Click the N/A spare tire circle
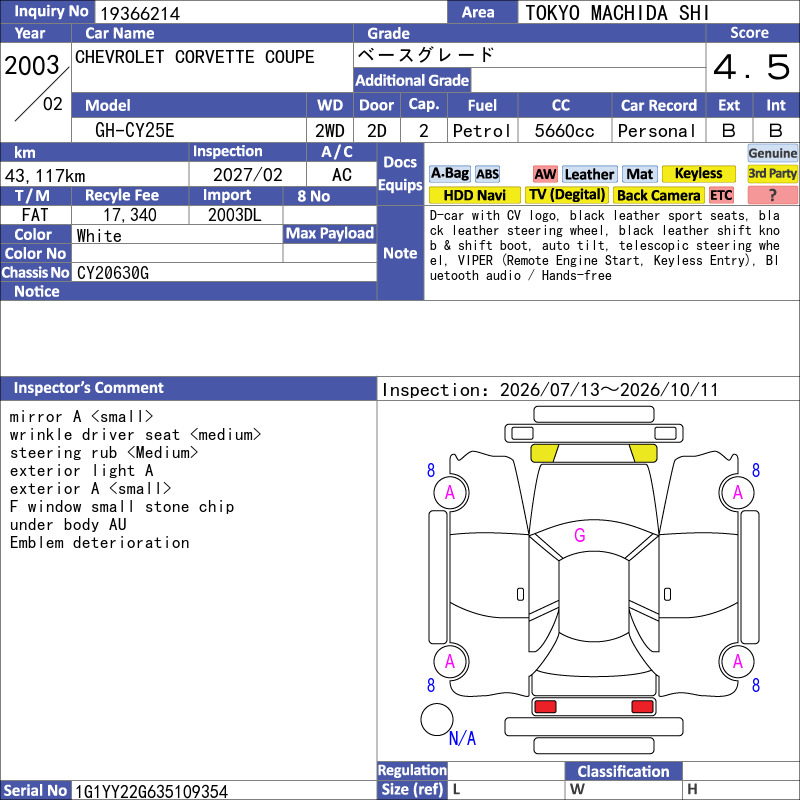Image resolution: width=800 pixels, height=800 pixels. [437, 719]
